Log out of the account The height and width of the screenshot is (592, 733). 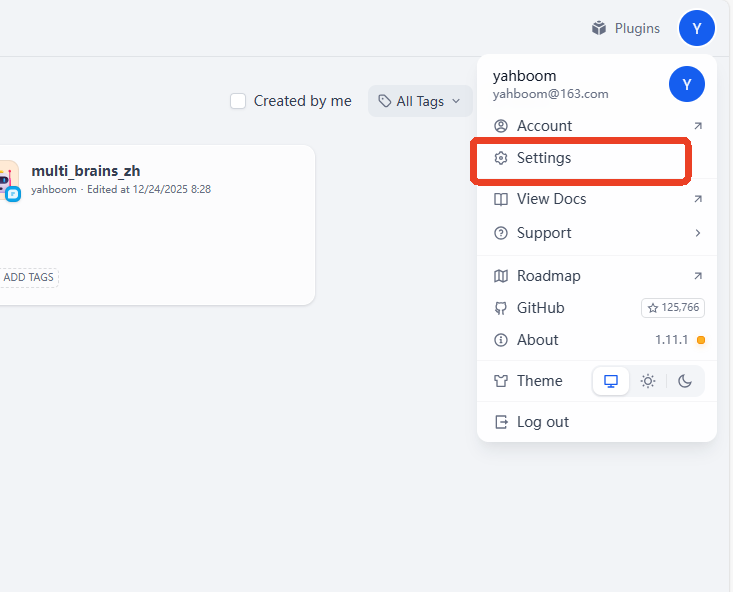597,422
